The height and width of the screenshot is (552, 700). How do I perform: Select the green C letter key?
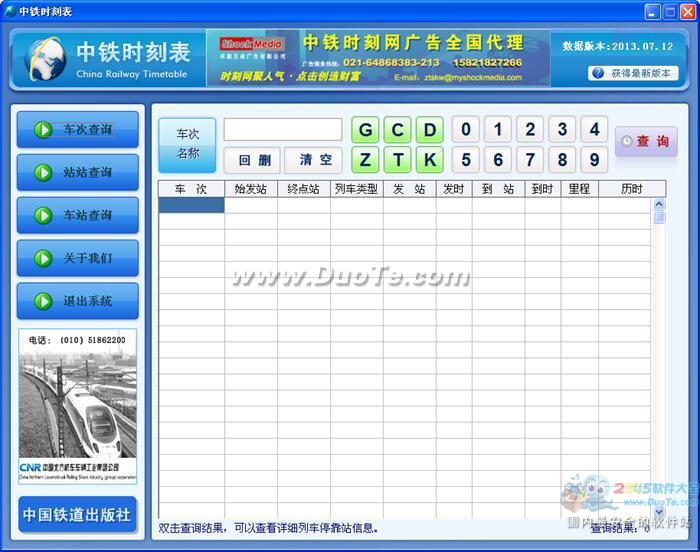(x=397, y=130)
